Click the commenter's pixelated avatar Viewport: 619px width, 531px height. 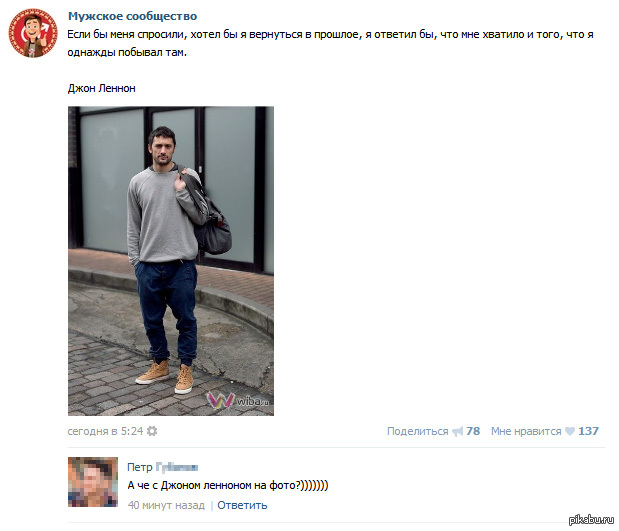tap(93, 482)
